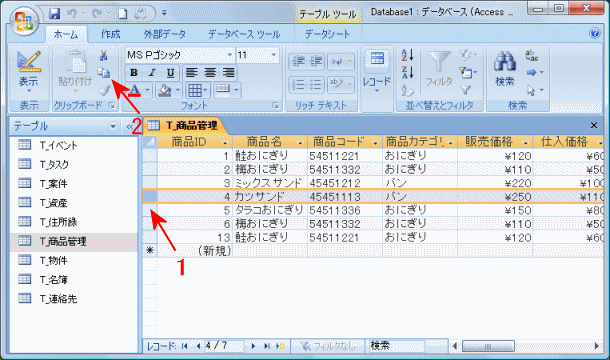
Task: Align text right
Action: coord(229,73)
